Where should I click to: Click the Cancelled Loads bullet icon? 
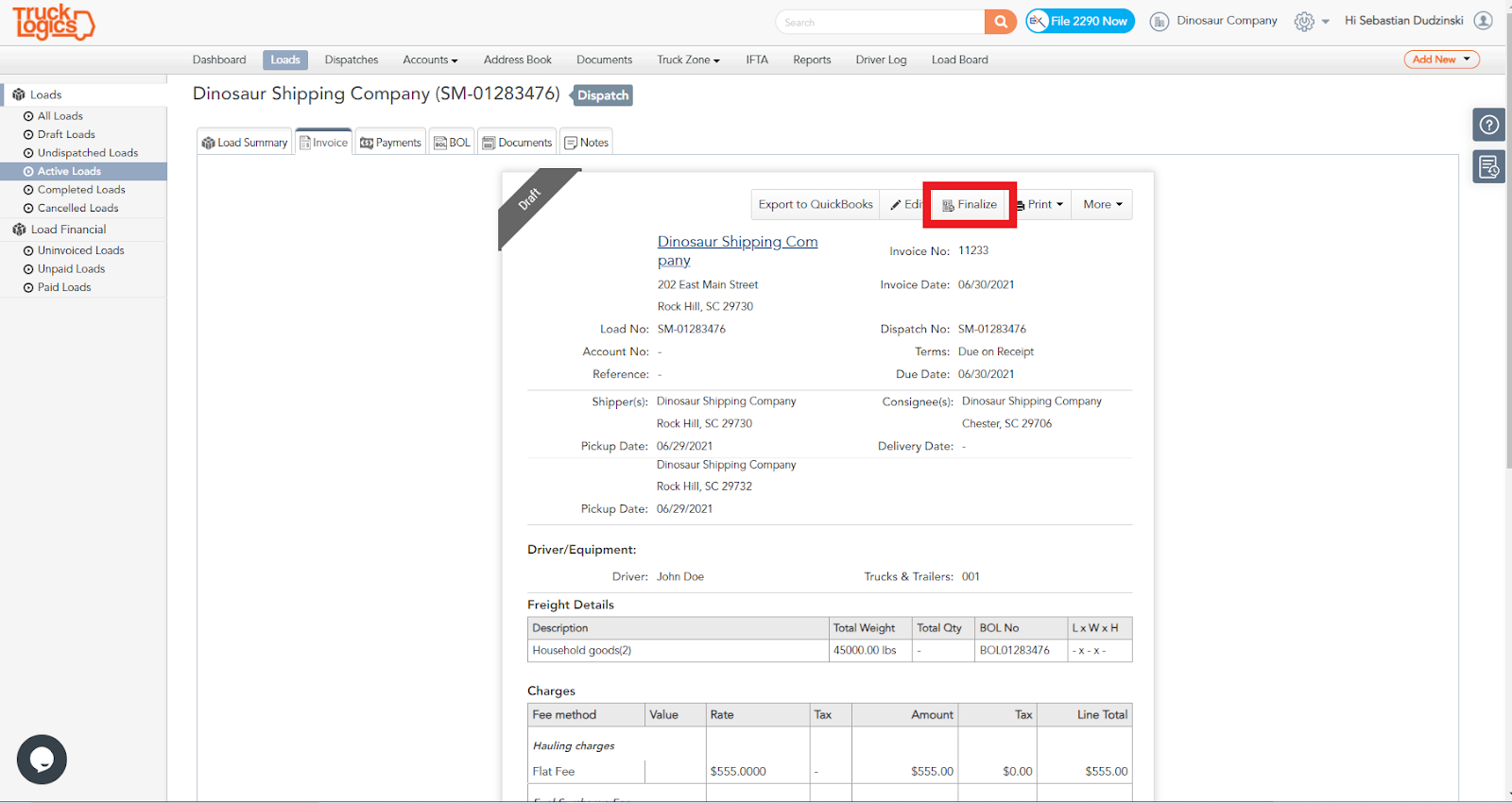coord(28,209)
